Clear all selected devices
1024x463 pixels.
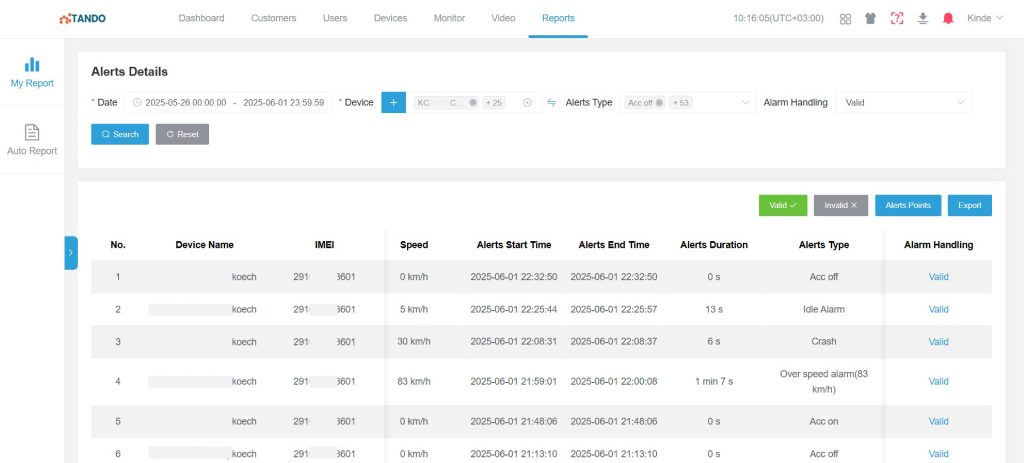(x=527, y=103)
